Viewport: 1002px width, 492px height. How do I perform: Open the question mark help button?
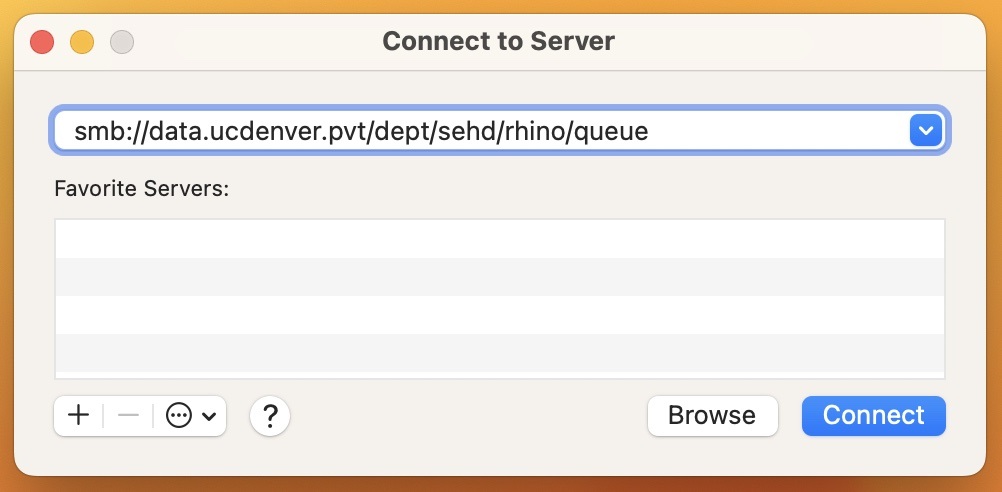pyautogui.click(x=270, y=416)
